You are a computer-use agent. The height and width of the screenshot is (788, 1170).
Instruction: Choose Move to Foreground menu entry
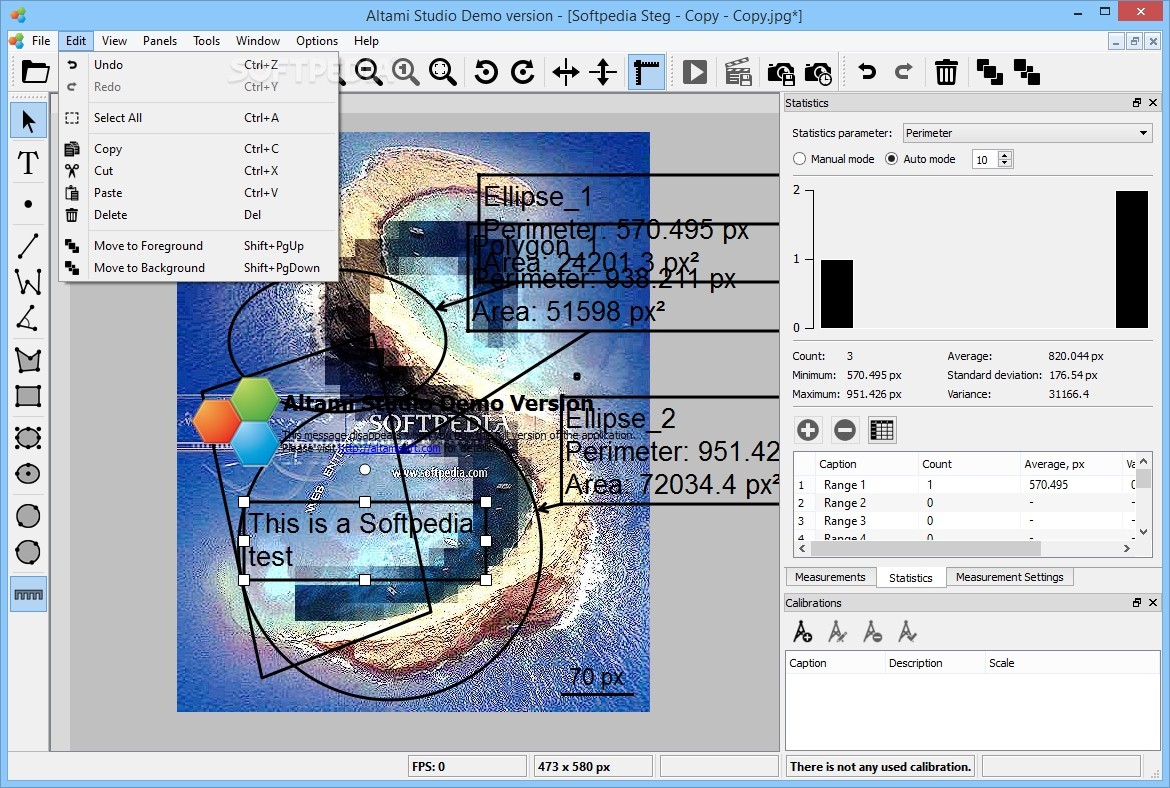click(x=198, y=246)
